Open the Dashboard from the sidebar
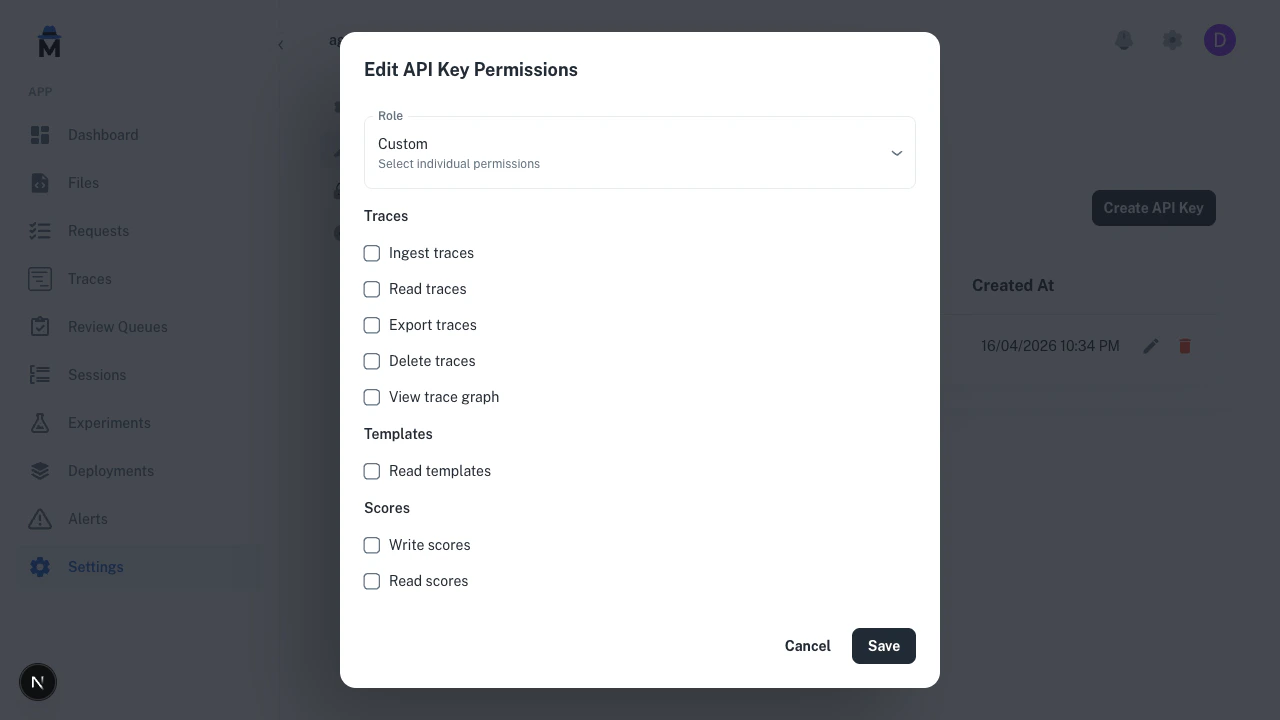The height and width of the screenshot is (720, 1280). coord(103,135)
